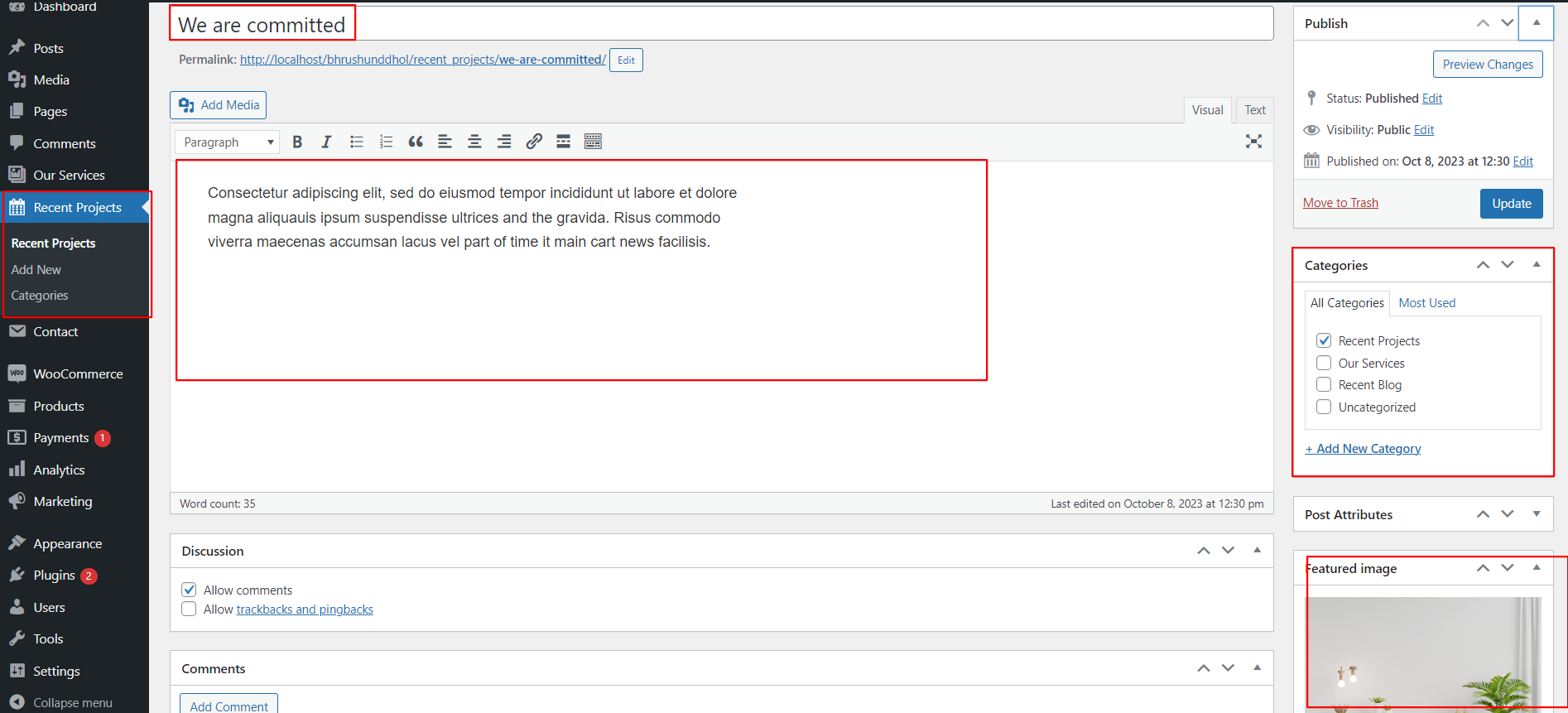Screen dimensions: 1568x713
Task: Enter distraction-free fullscreen mode
Action: point(1253,142)
